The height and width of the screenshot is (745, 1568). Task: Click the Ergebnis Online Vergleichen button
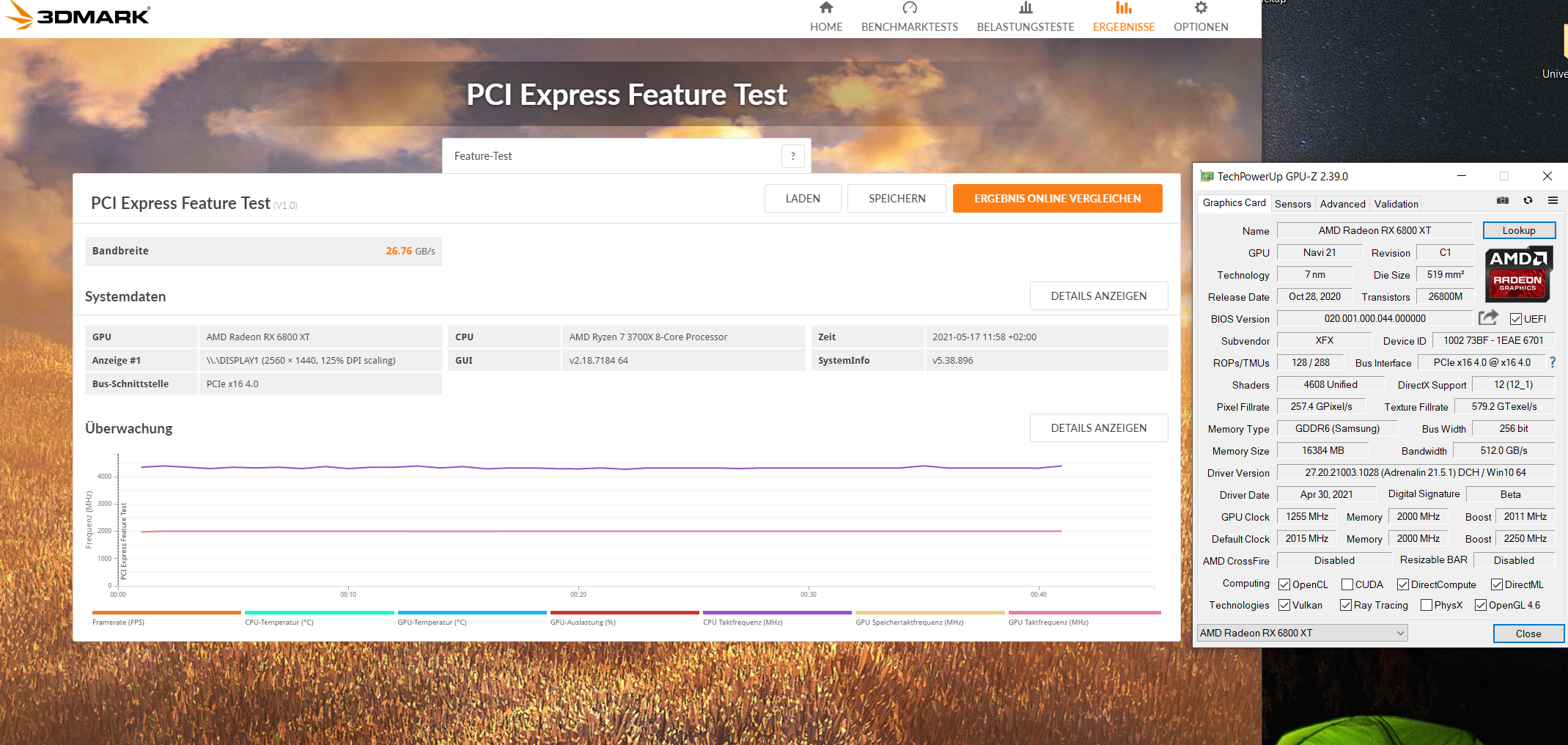[x=1057, y=198]
